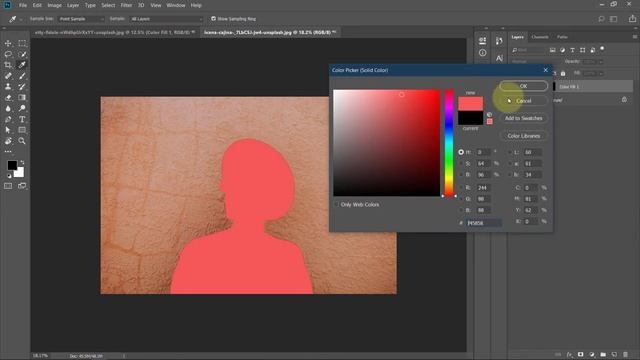
Task: Select the Move tool
Action: pyautogui.click(x=8, y=43)
